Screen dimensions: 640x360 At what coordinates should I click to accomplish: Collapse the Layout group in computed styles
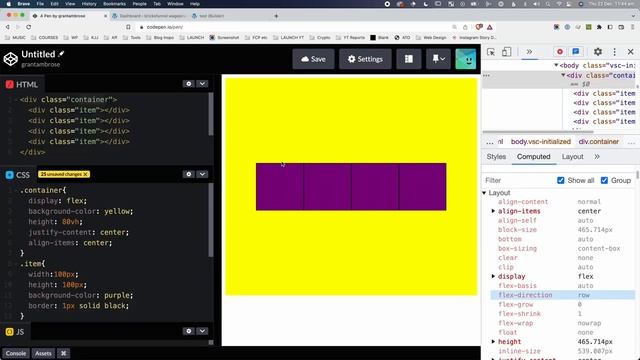(x=484, y=193)
